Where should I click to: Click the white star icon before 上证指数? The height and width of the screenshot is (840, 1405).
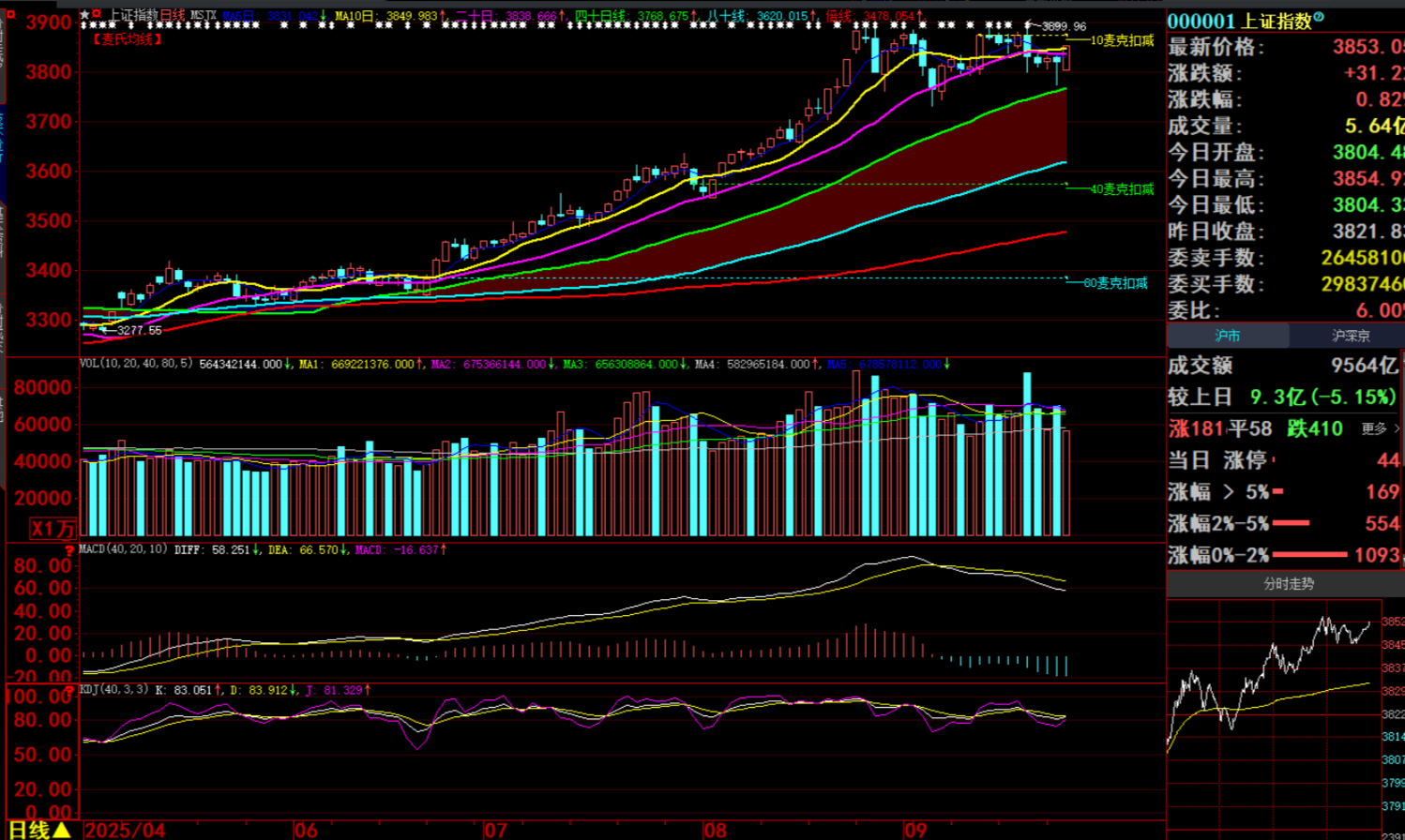(84, 15)
